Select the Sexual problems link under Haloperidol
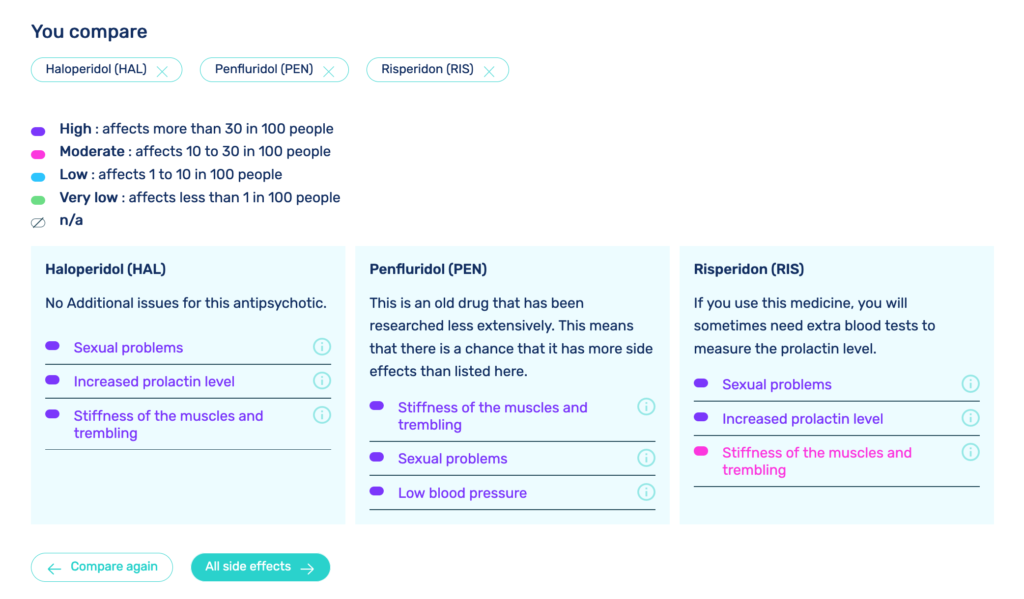 tap(126, 346)
